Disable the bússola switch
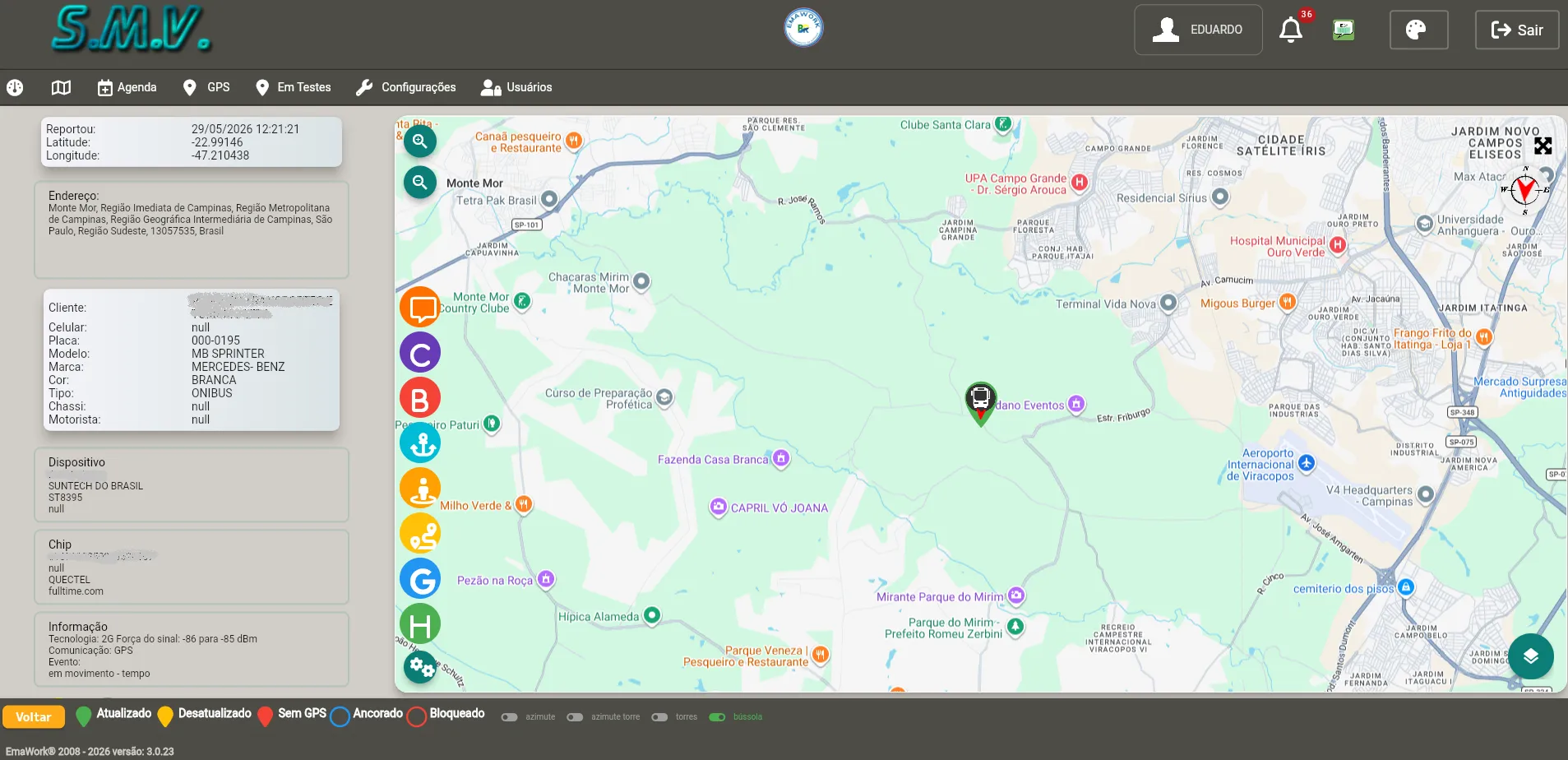The image size is (1568, 760). (x=717, y=717)
